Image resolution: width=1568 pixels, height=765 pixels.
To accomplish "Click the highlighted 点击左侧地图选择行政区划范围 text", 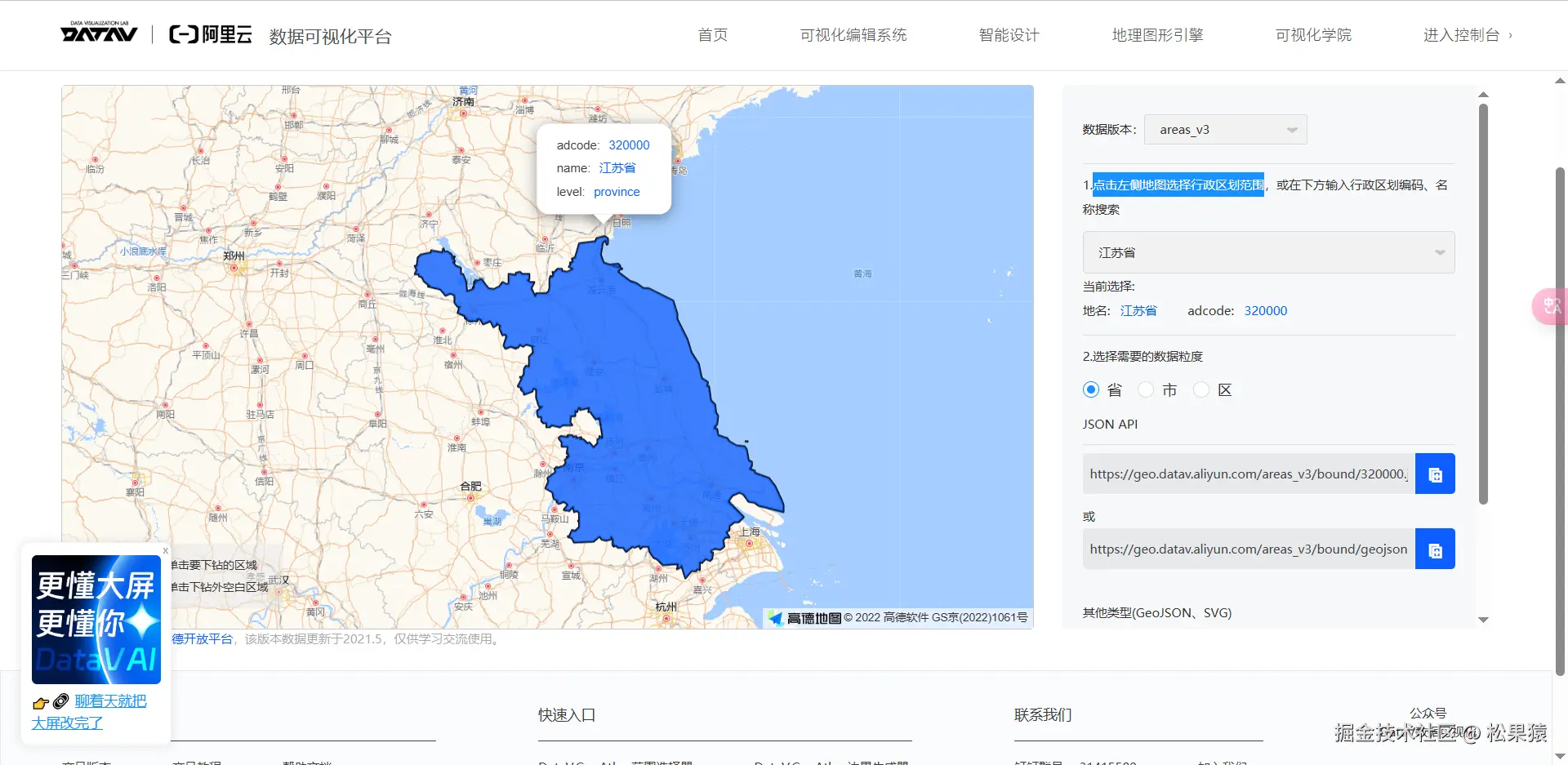I will (x=1178, y=185).
